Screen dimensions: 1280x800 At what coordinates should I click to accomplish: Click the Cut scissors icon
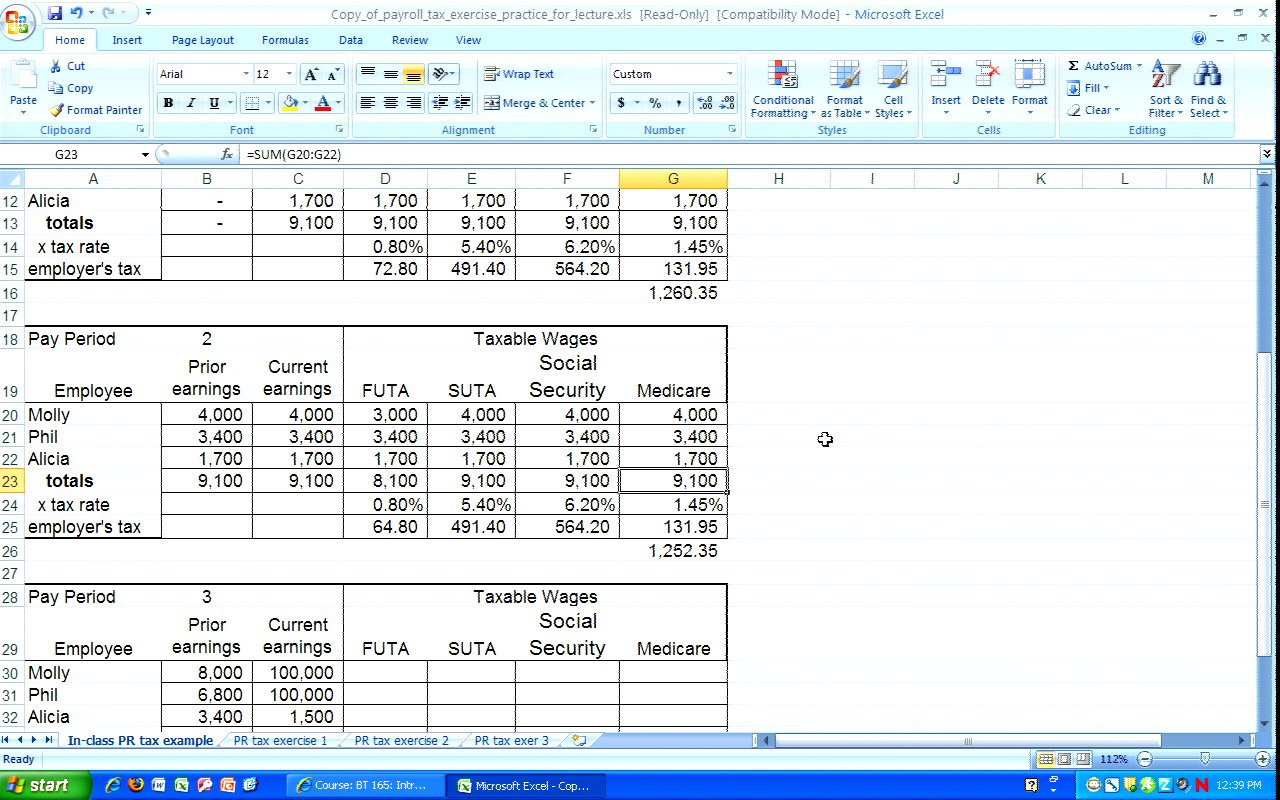[57, 66]
